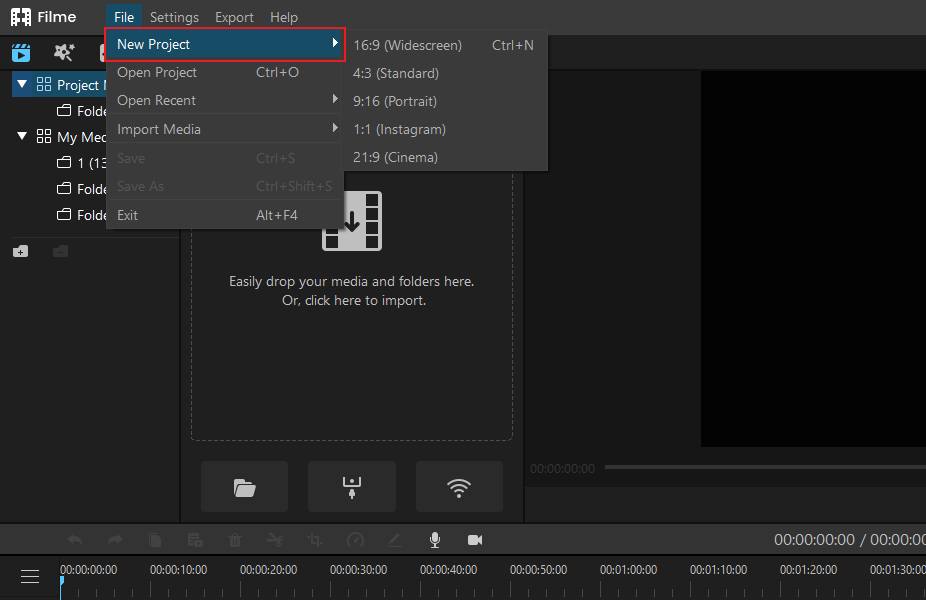Image resolution: width=926 pixels, height=600 pixels.
Task: Choose 1:1 (Instagram) project format
Action: click(x=444, y=129)
